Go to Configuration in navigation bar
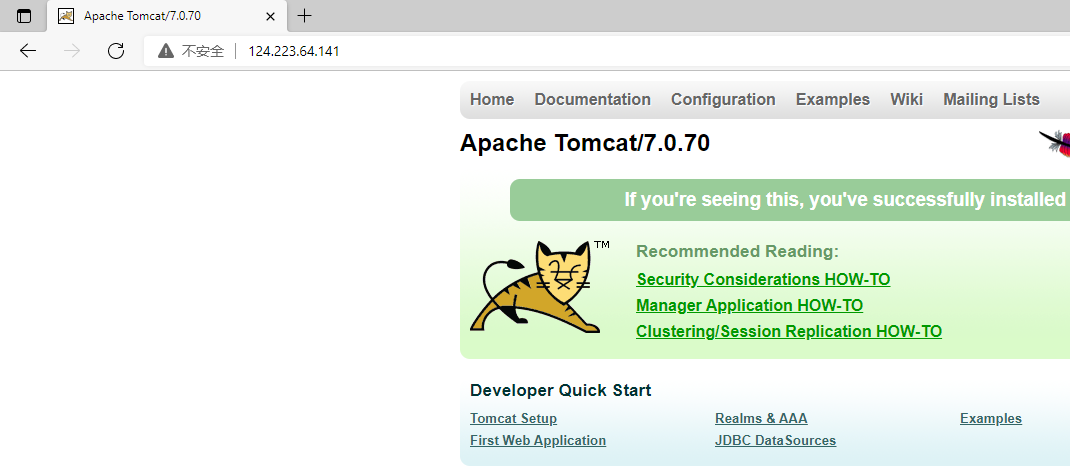This screenshot has height=468, width=1070. 723,100
